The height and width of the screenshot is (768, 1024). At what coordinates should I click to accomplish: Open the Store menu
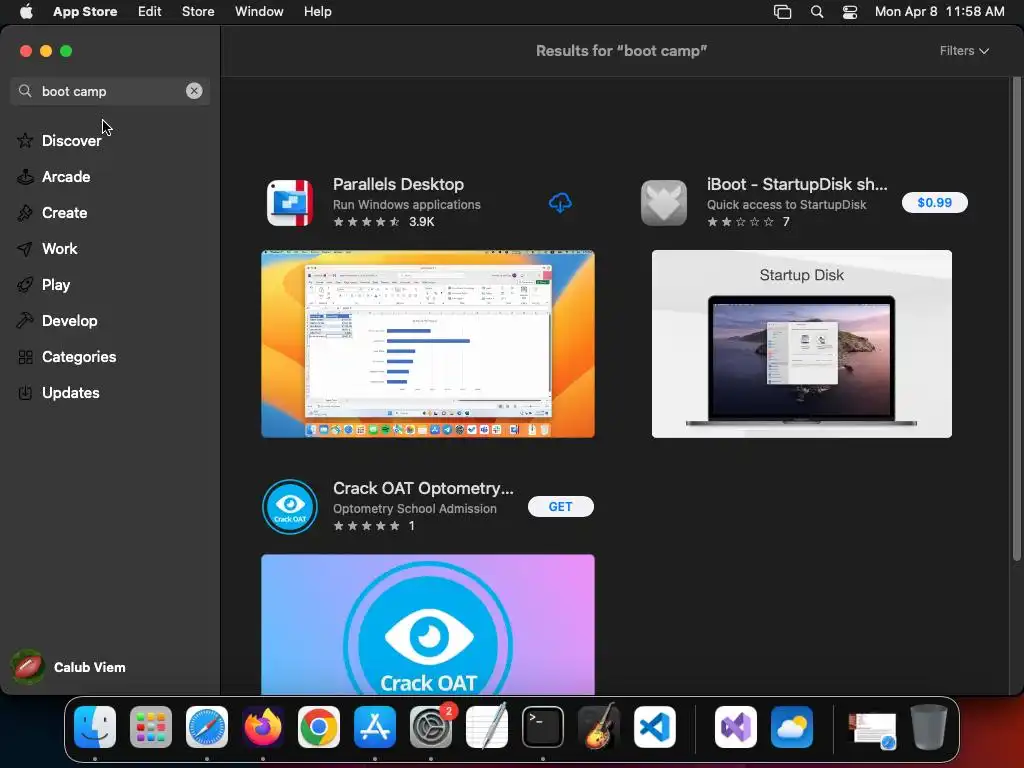click(198, 11)
